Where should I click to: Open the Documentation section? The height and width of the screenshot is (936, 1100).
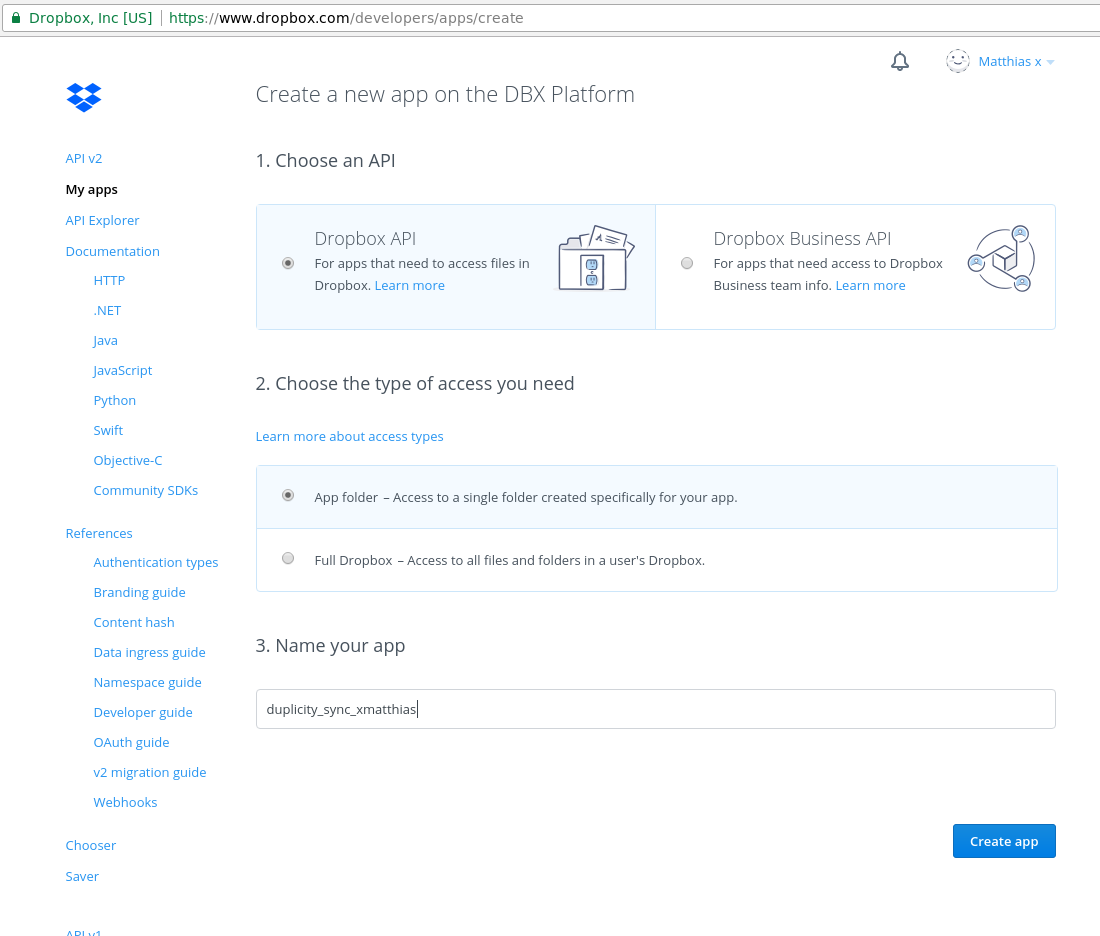[112, 251]
